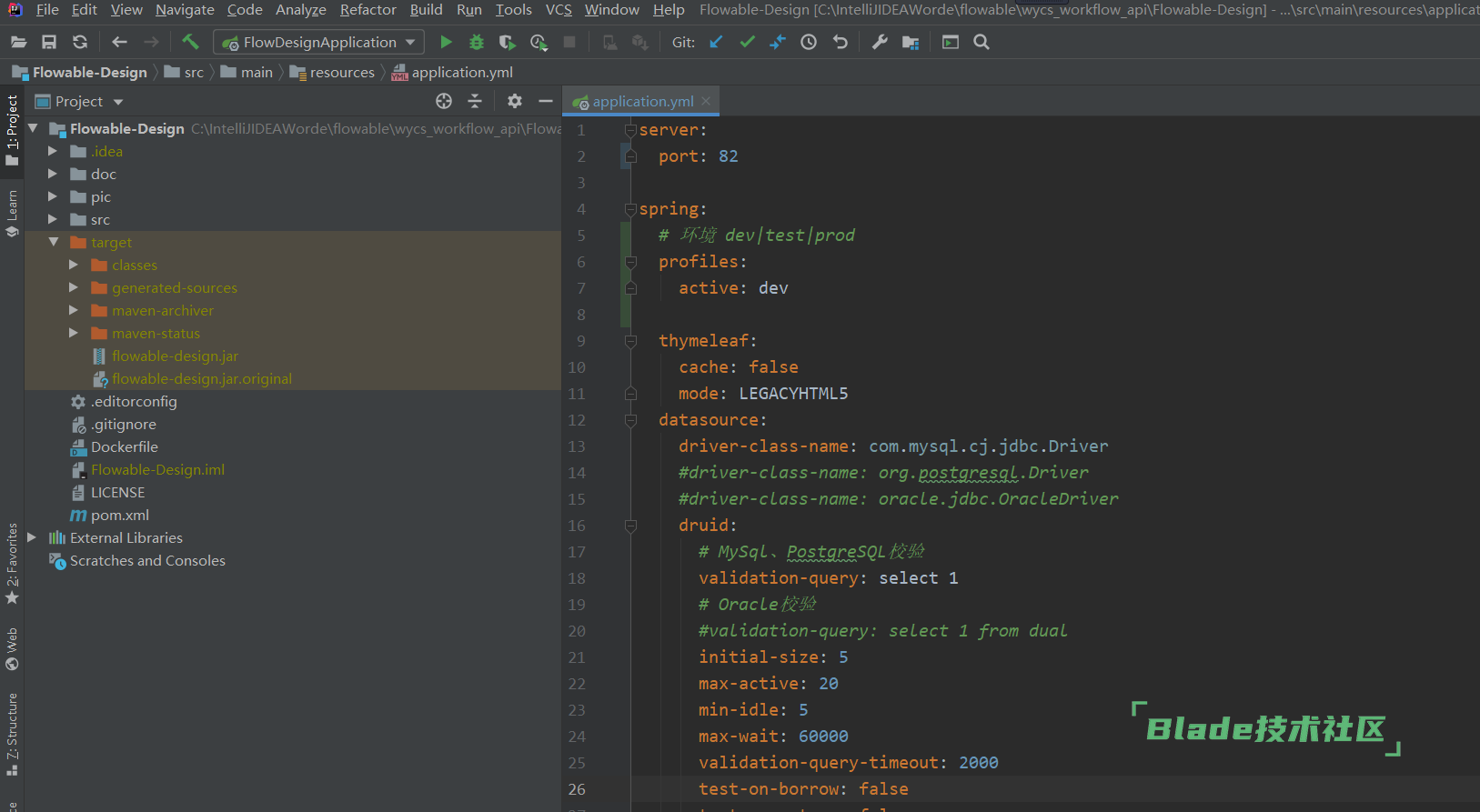Open Project panel gear options

[515, 101]
